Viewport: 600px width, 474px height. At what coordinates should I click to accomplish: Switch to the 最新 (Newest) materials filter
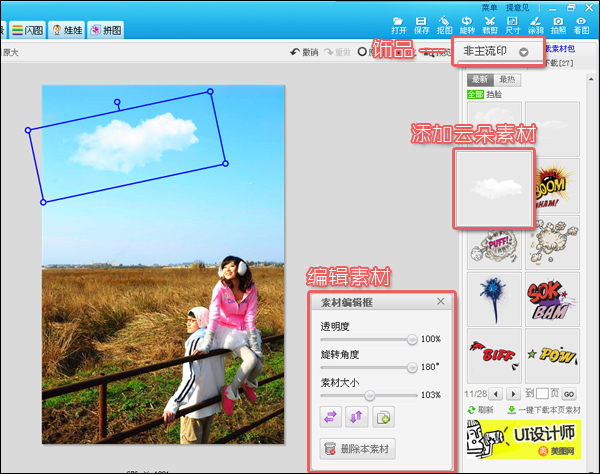point(479,79)
